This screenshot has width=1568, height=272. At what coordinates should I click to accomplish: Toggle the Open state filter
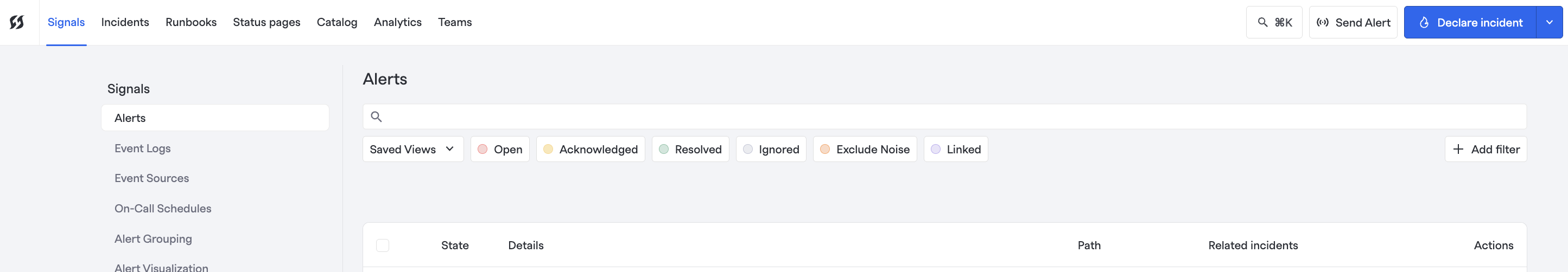pyautogui.click(x=500, y=150)
